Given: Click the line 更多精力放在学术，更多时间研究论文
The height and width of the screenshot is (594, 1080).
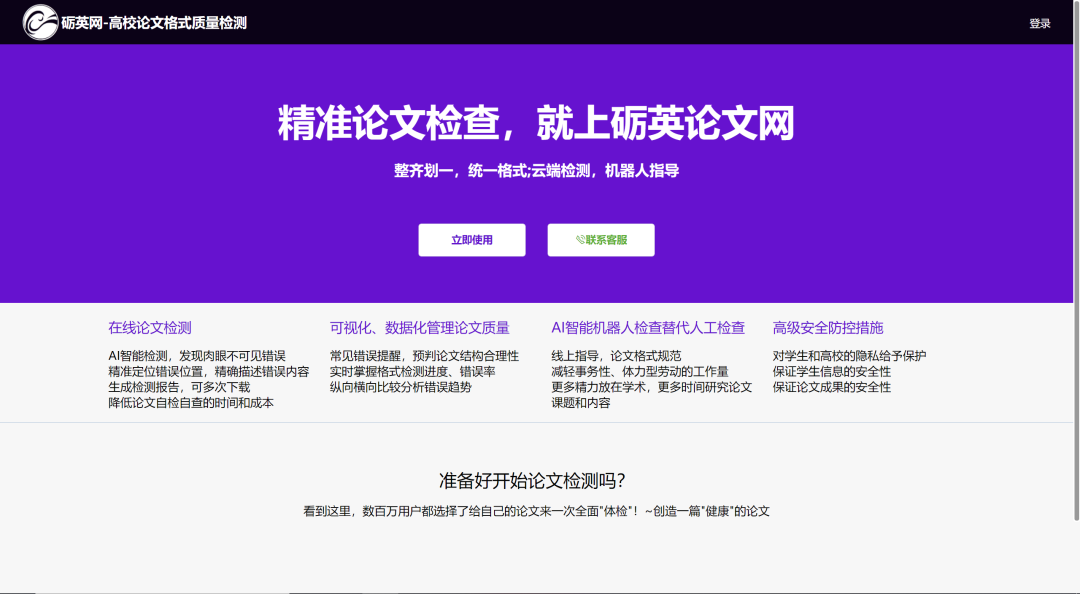Looking at the screenshot, I should coord(652,387).
